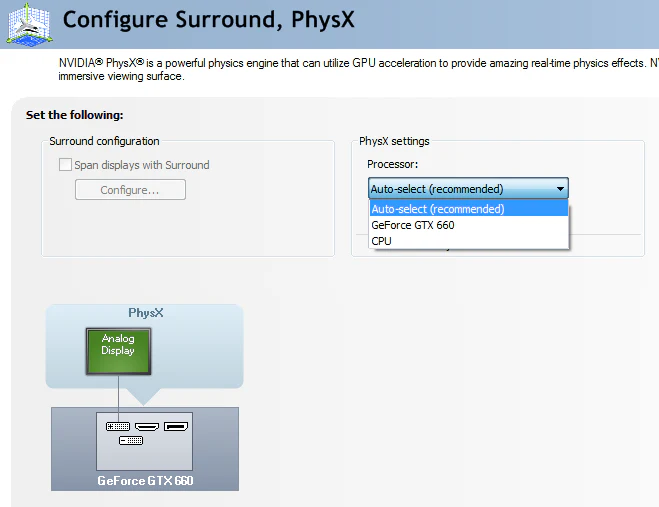Select the top-left DVI port icon
The width and height of the screenshot is (659, 507).
point(118,426)
